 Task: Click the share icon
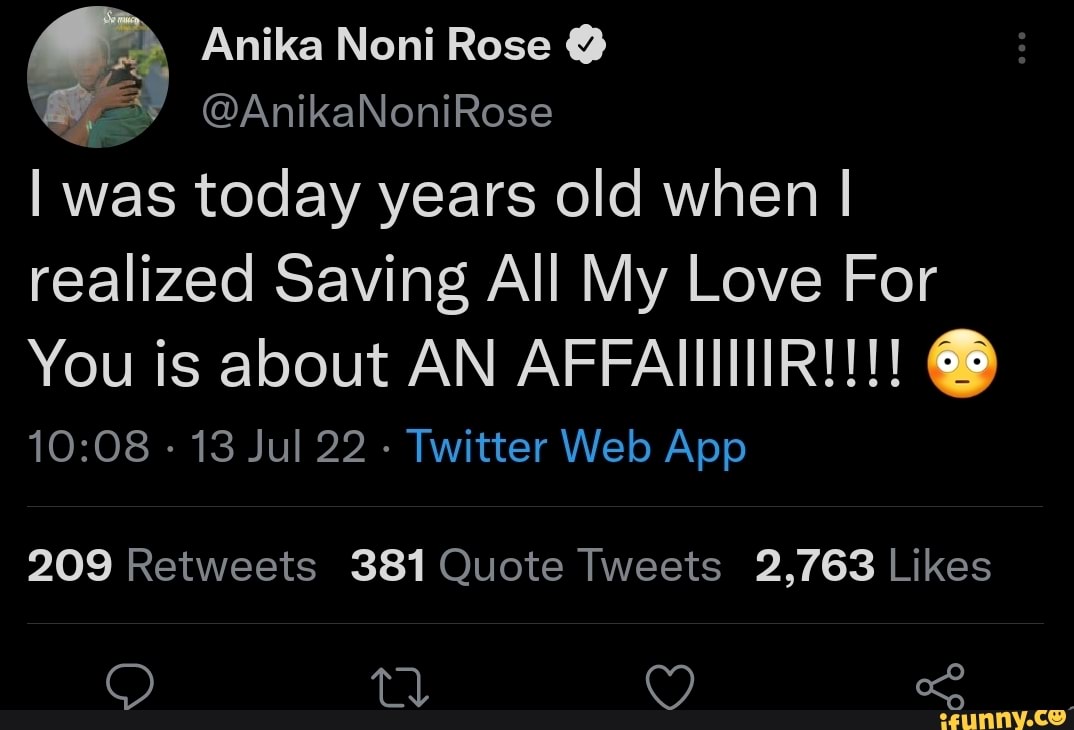click(x=941, y=687)
